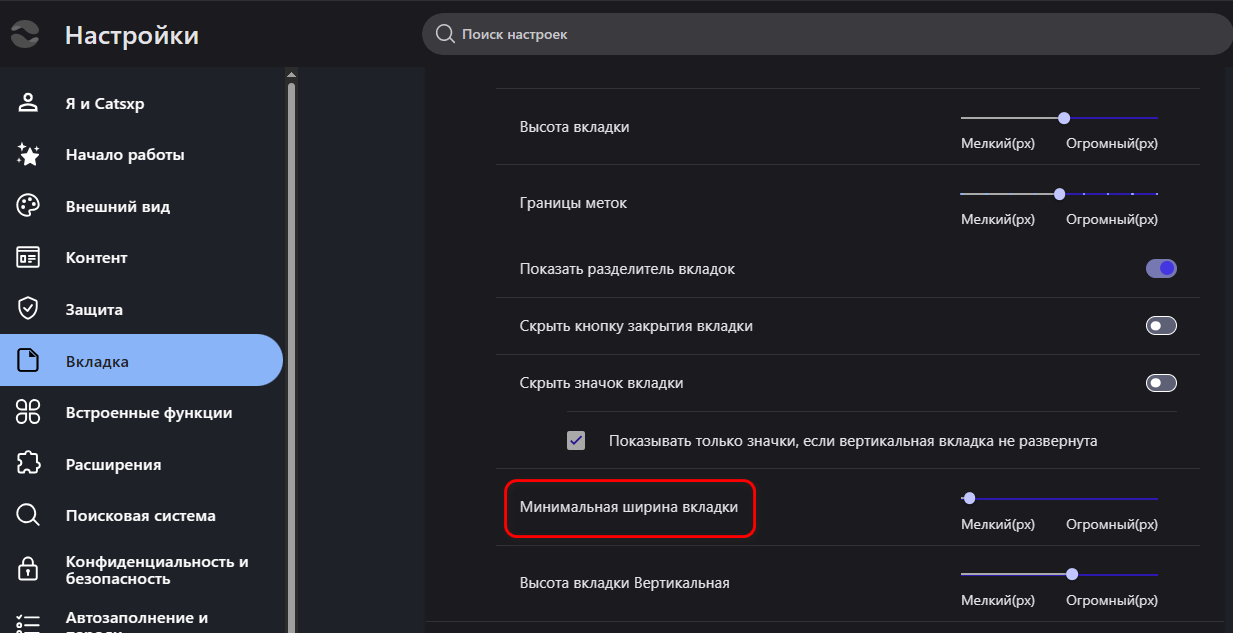Click the lock icon for Конфиденциальность и безопасность
This screenshot has width=1233, height=633.
tap(28, 570)
